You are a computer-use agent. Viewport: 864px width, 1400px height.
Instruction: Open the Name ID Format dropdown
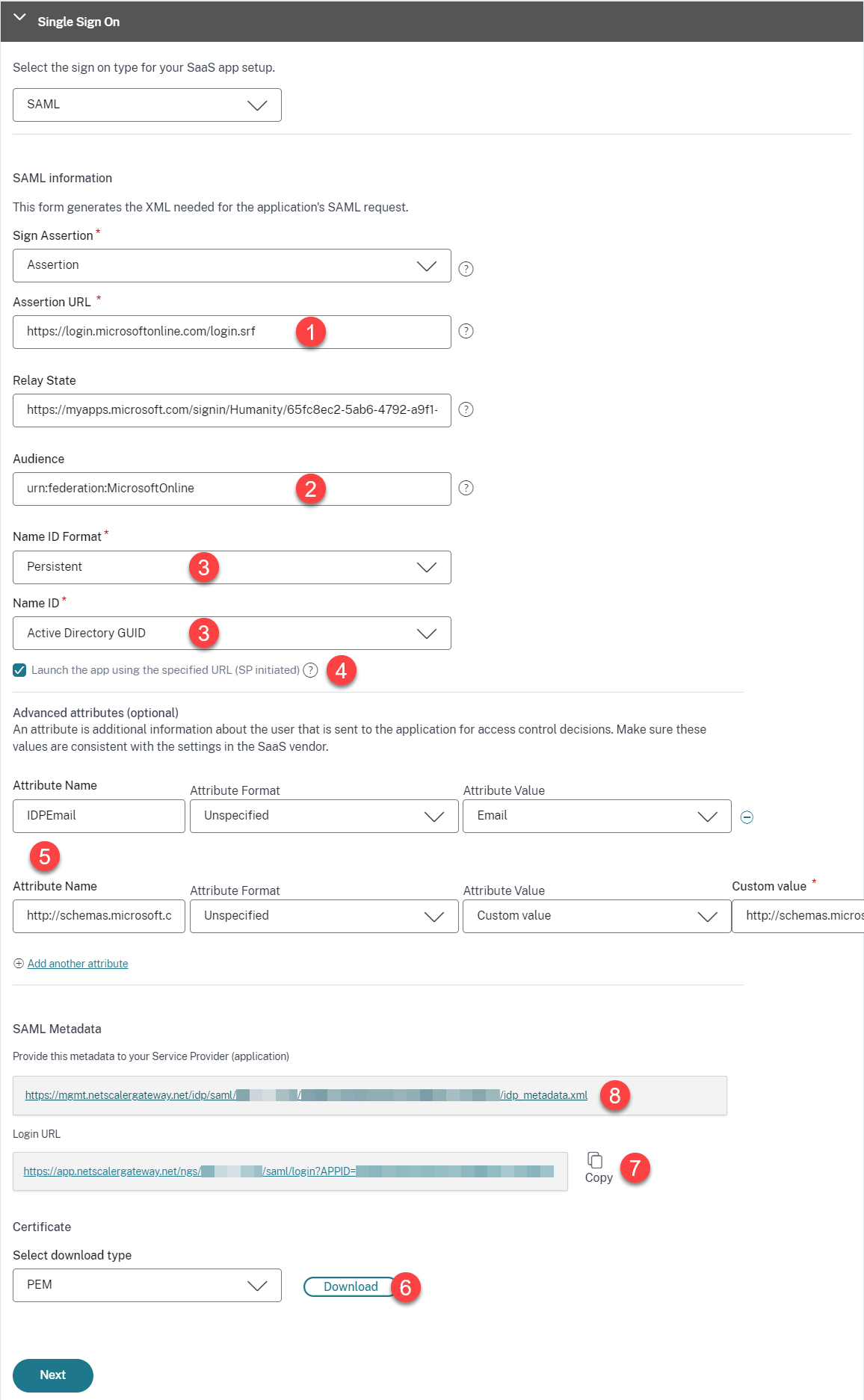tap(232, 567)
